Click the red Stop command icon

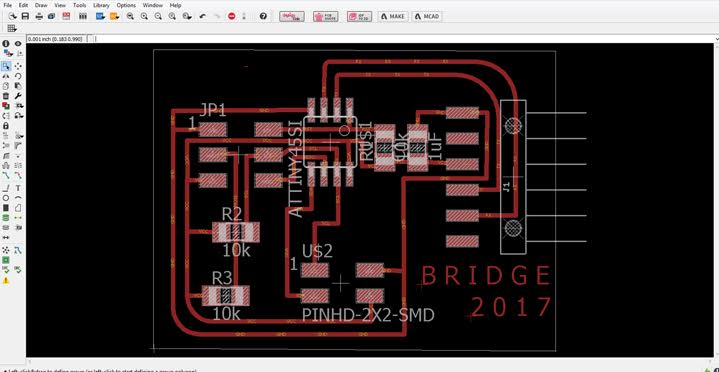click(232, 17)
